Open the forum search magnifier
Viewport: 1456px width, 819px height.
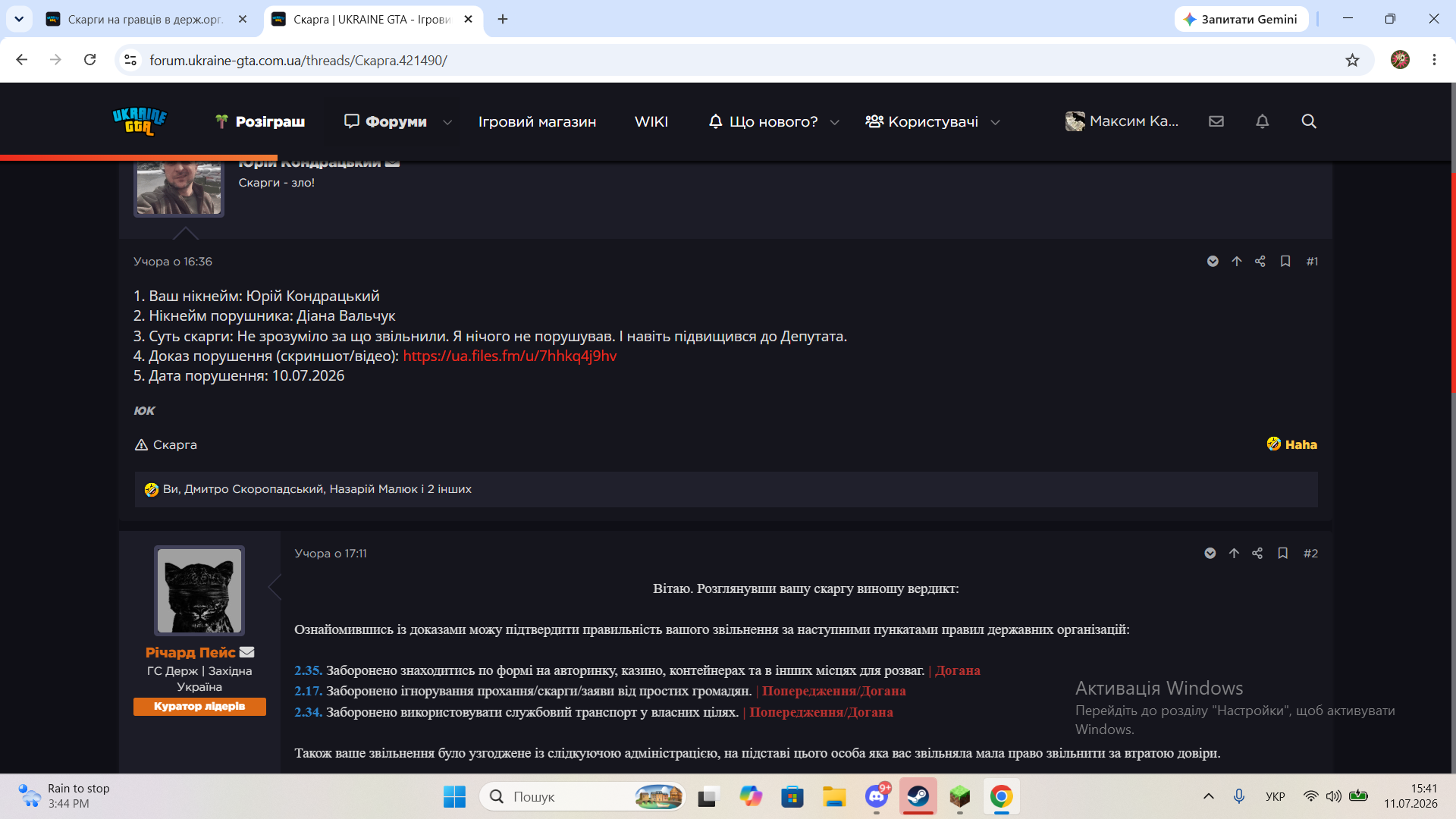(1309, 121)
